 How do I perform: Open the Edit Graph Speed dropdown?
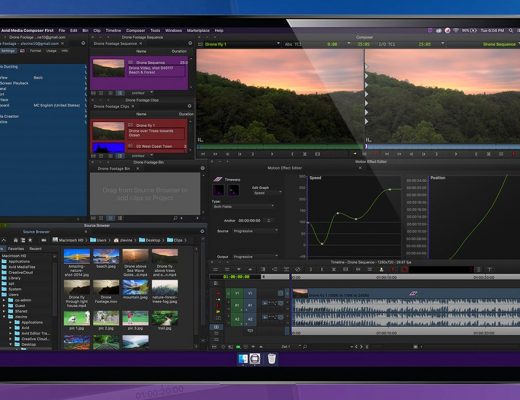point(268,193)
